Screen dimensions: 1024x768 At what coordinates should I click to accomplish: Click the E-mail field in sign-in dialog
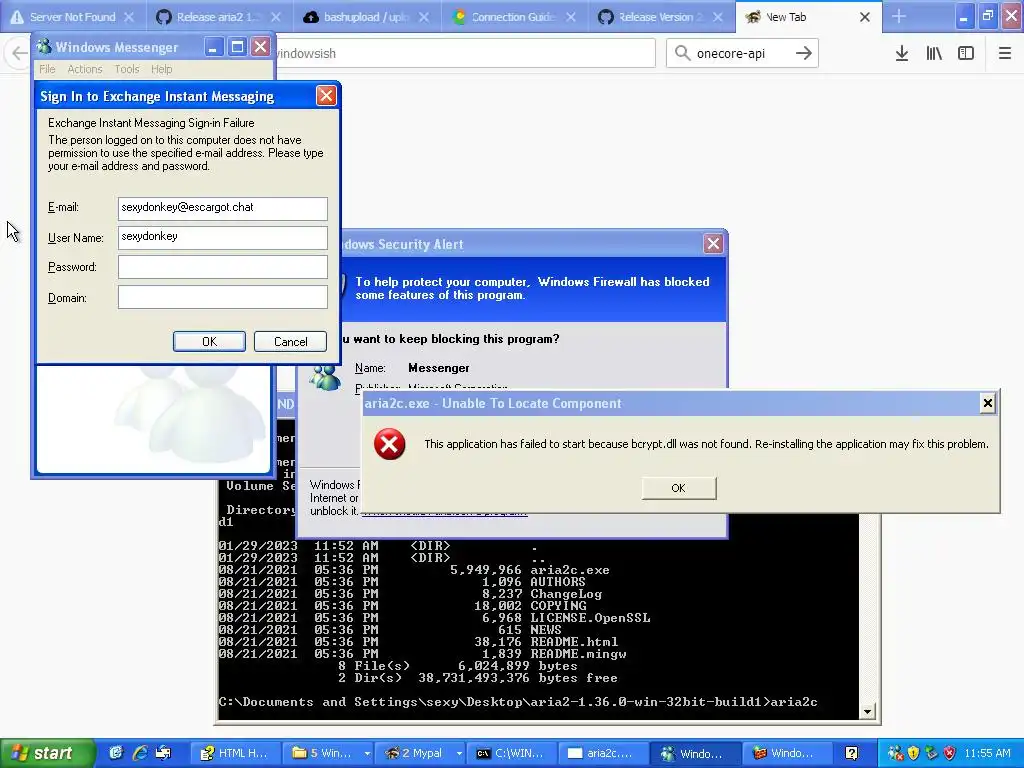223,208
